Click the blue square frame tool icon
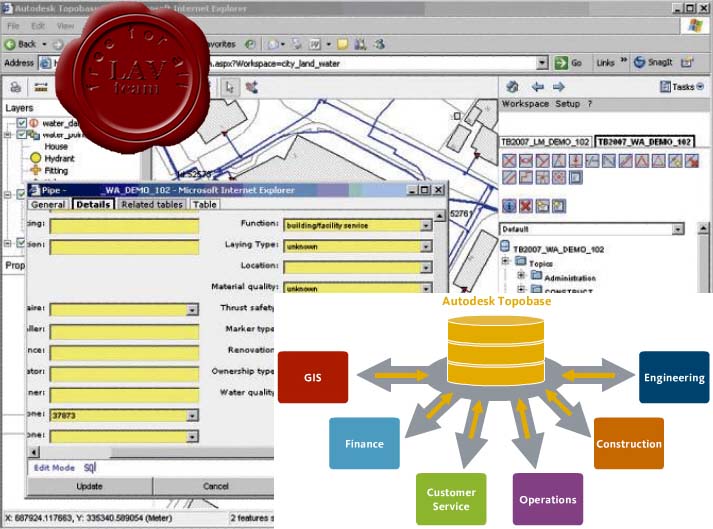The height and width of the screenshot is (529, 713). pyautogui.click(x=576, y=177)
